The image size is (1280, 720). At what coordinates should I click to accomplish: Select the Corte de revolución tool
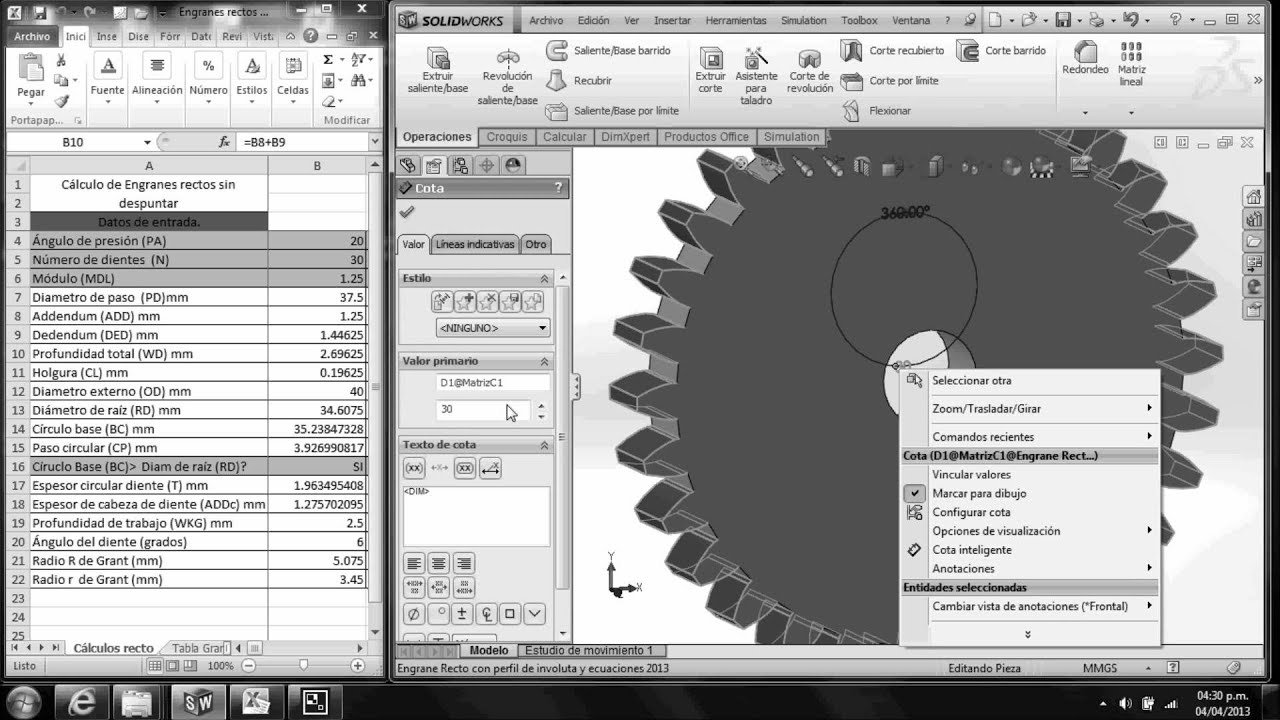[x=809, y=69]
